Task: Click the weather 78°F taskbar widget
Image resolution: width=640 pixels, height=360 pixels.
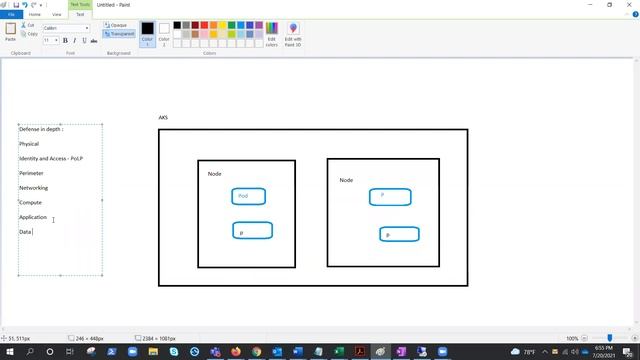Action: point(523,351)
